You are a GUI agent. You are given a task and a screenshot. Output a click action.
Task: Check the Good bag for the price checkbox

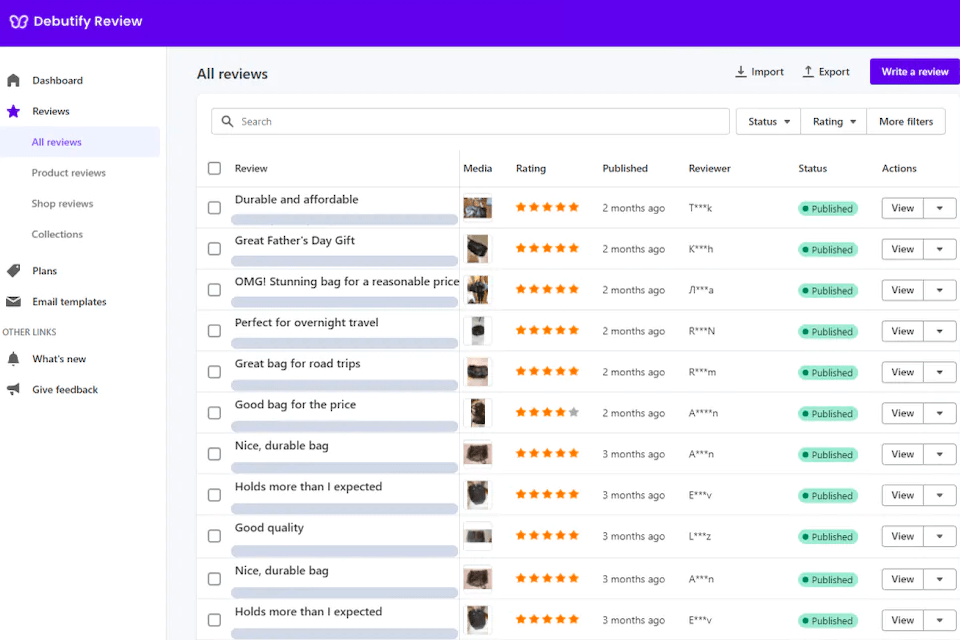(x=214, y=413)
